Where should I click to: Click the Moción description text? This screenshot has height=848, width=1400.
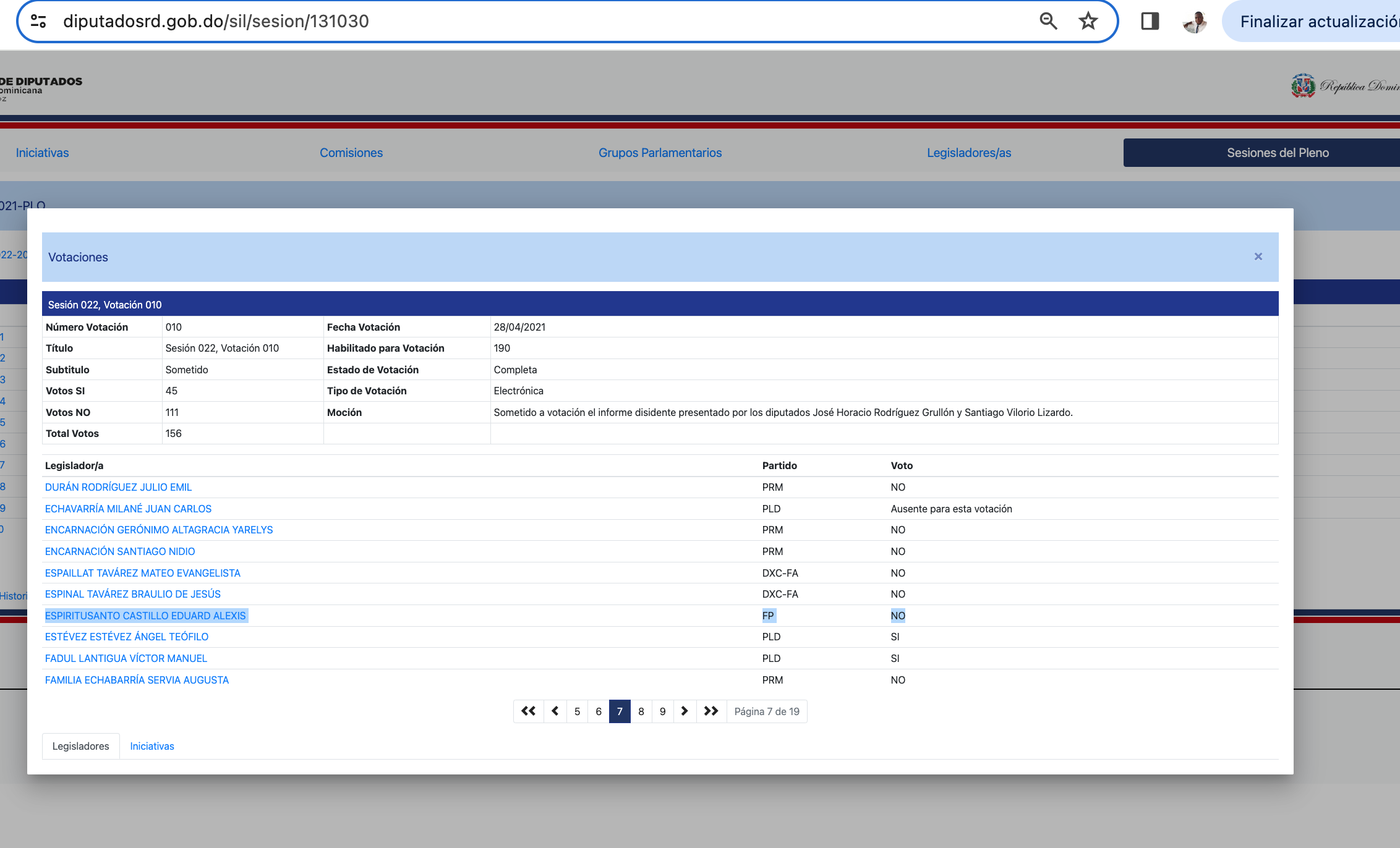pyautogui.click(x=783, y=412)
